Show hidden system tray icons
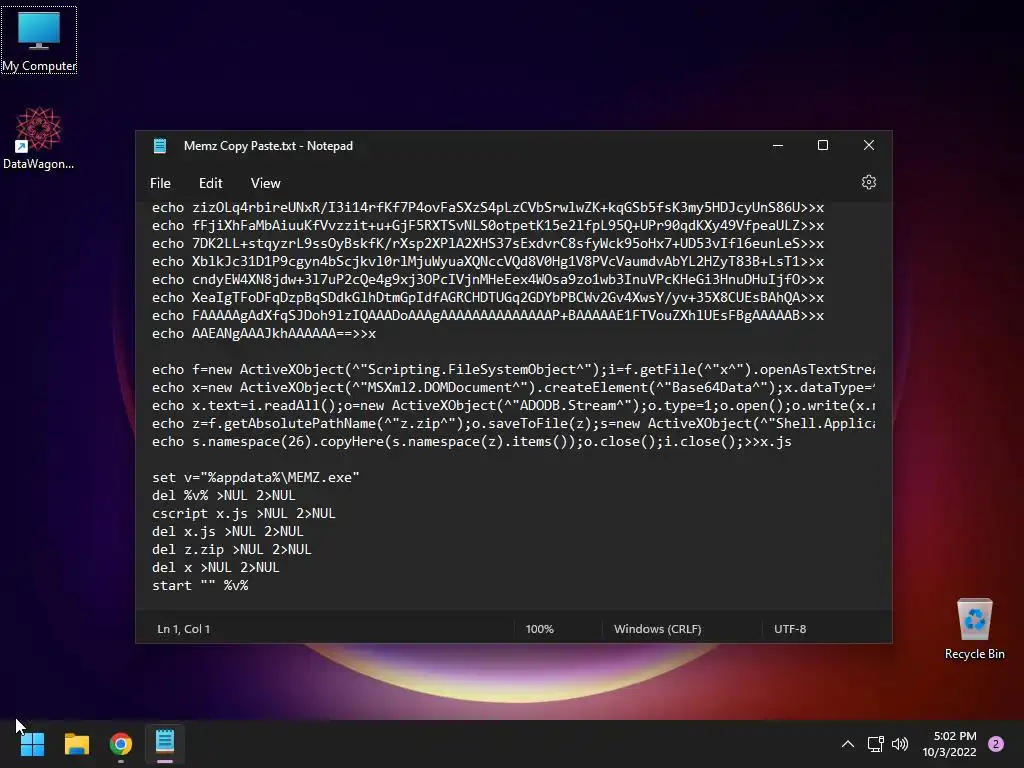The width and height of the screenshot is (1024, 768). pos(848,744)
